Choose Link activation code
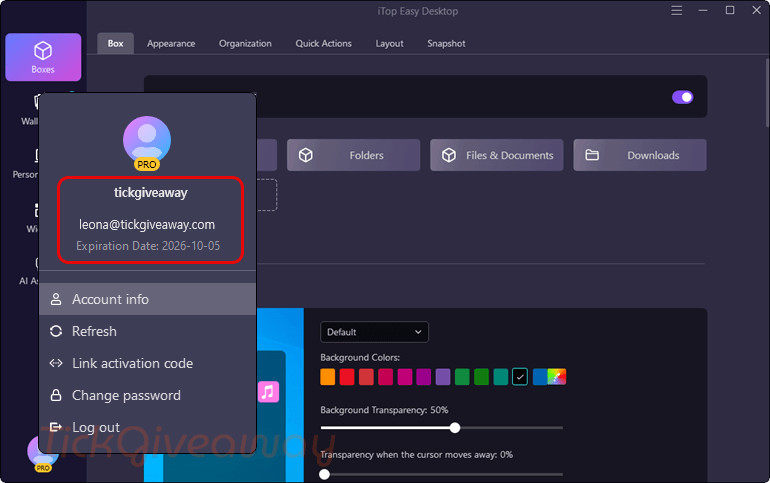The height and width of the screenshot is (483, 770). [147, 363]
